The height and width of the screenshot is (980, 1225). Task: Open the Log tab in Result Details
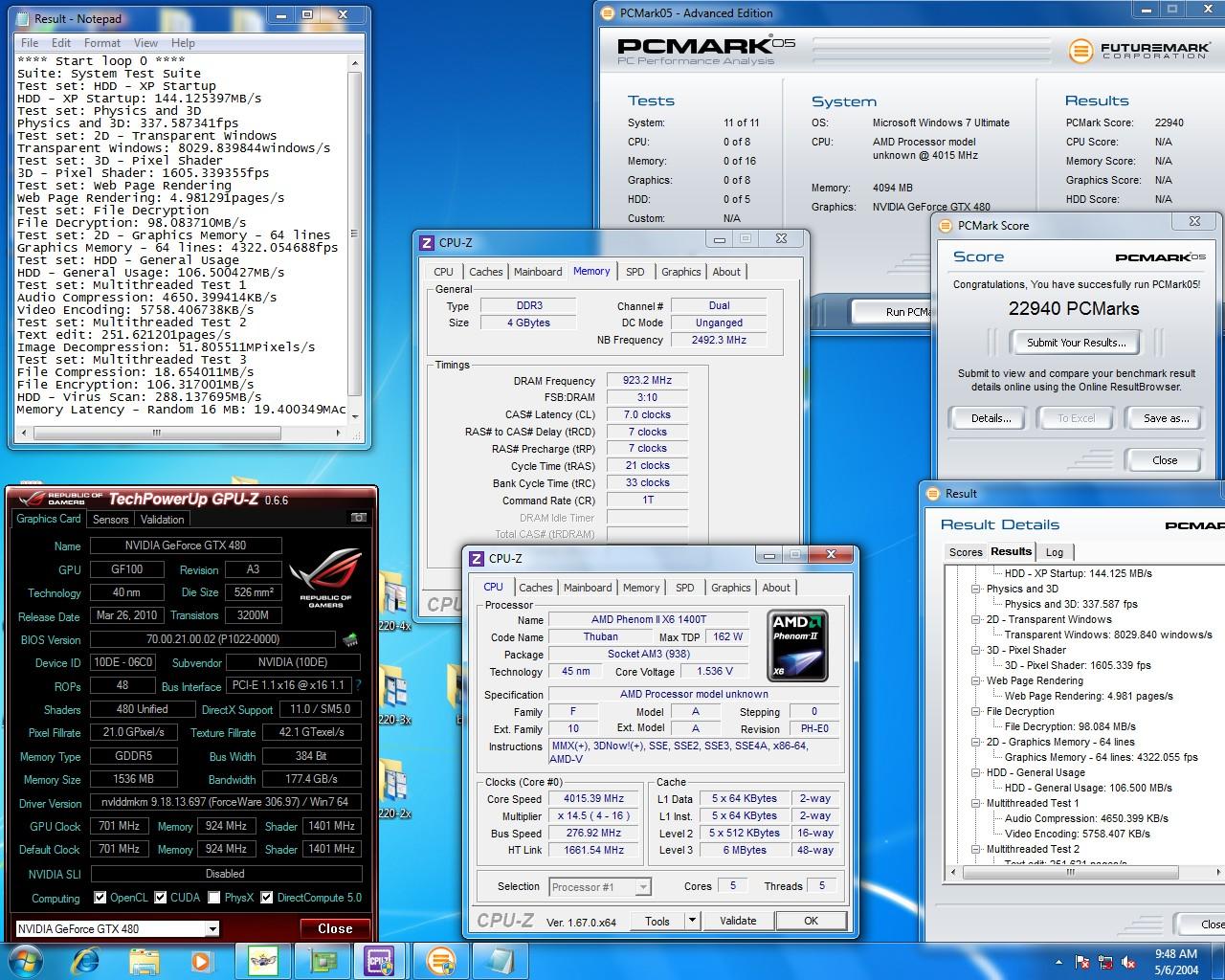click(x=1055, y=552)
